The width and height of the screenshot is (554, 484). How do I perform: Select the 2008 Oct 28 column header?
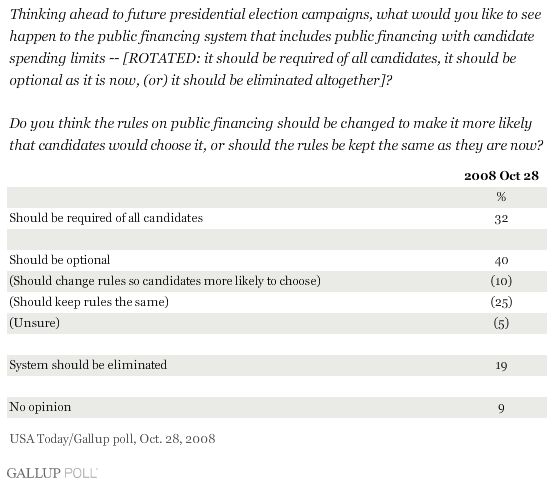tap(501, 176)
